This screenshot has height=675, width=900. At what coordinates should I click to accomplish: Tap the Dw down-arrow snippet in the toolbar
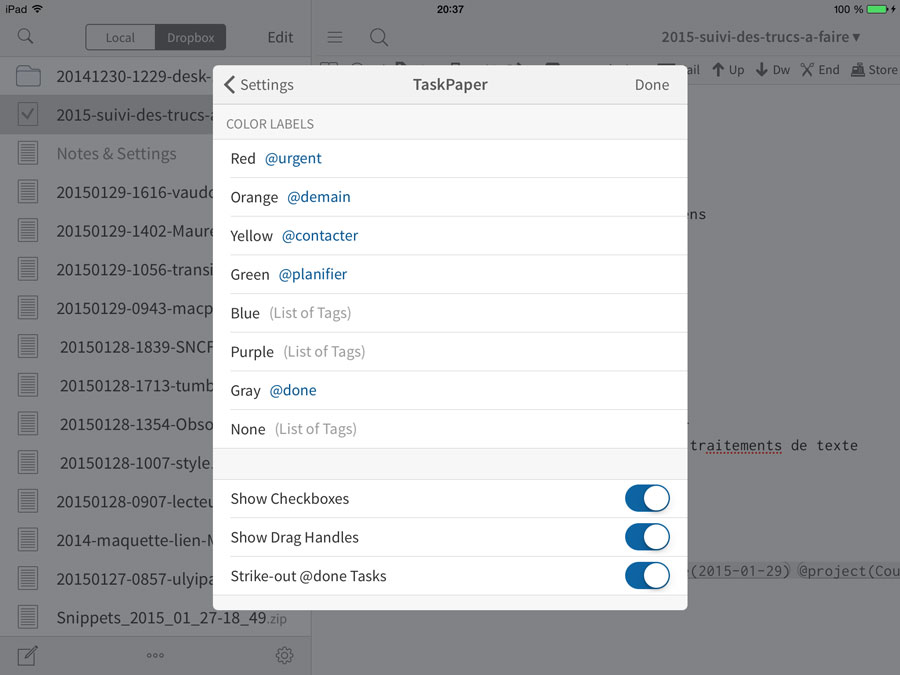click(773, 70)
